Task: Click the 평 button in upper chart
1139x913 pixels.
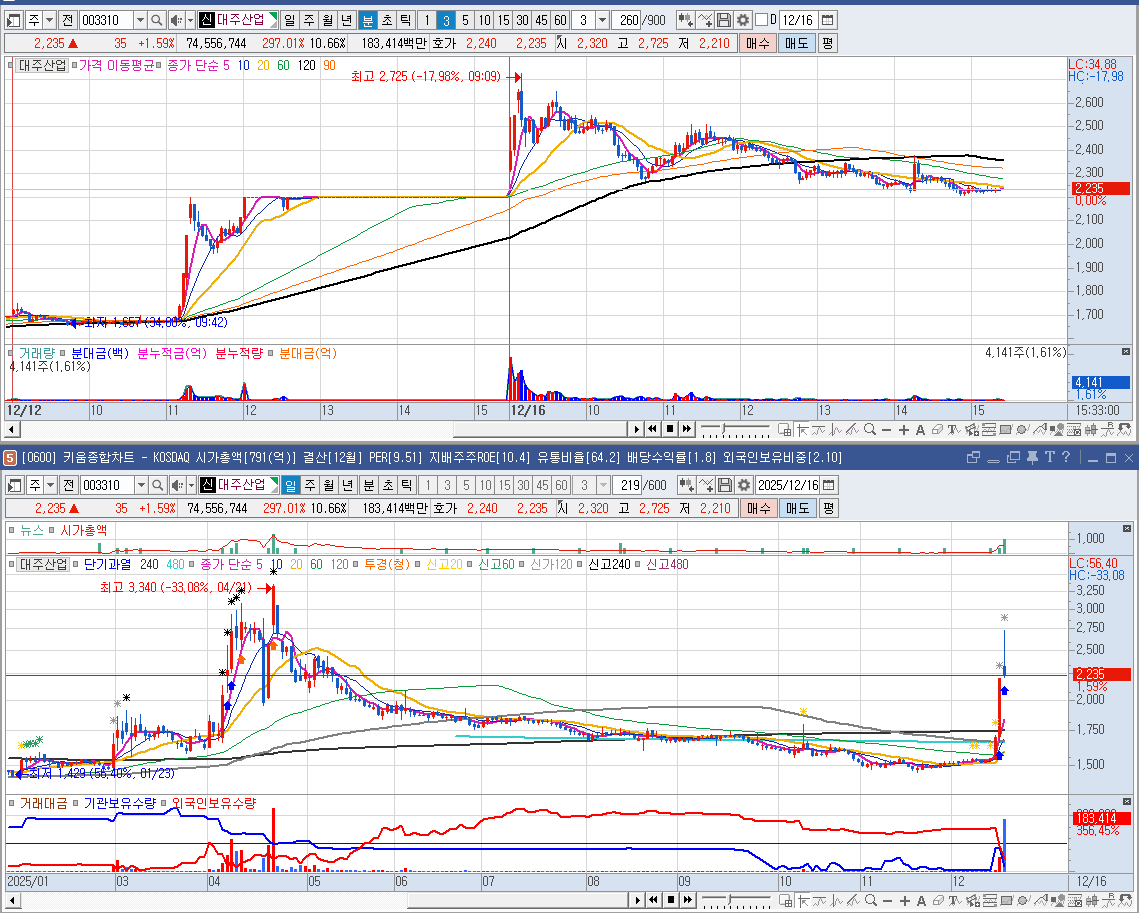Action: click(x=827, y=43)
